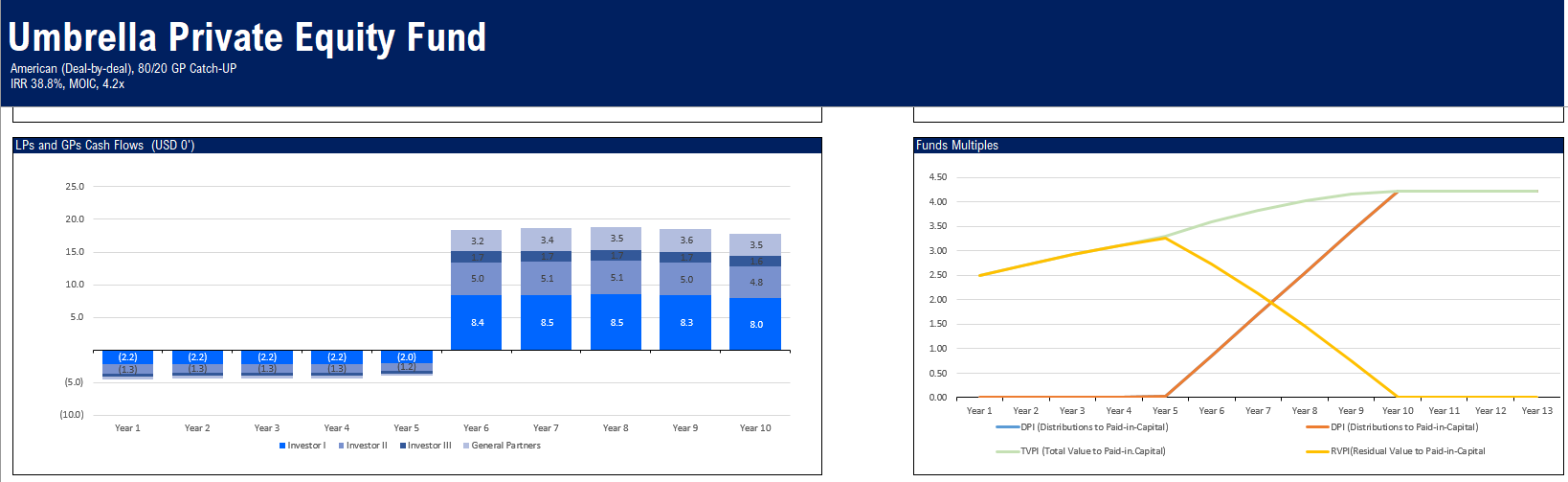Select the Investor III legend entry
The height and width of the screenshot is (482, 1568).
tap(425, 446)
